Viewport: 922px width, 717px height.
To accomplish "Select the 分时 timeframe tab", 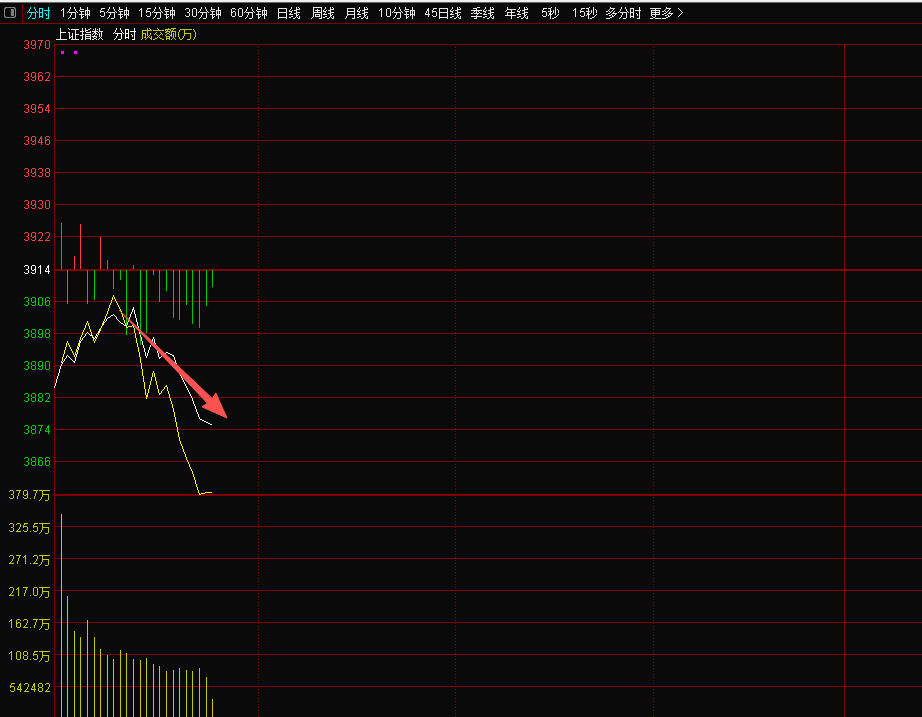I will [38, 13].
